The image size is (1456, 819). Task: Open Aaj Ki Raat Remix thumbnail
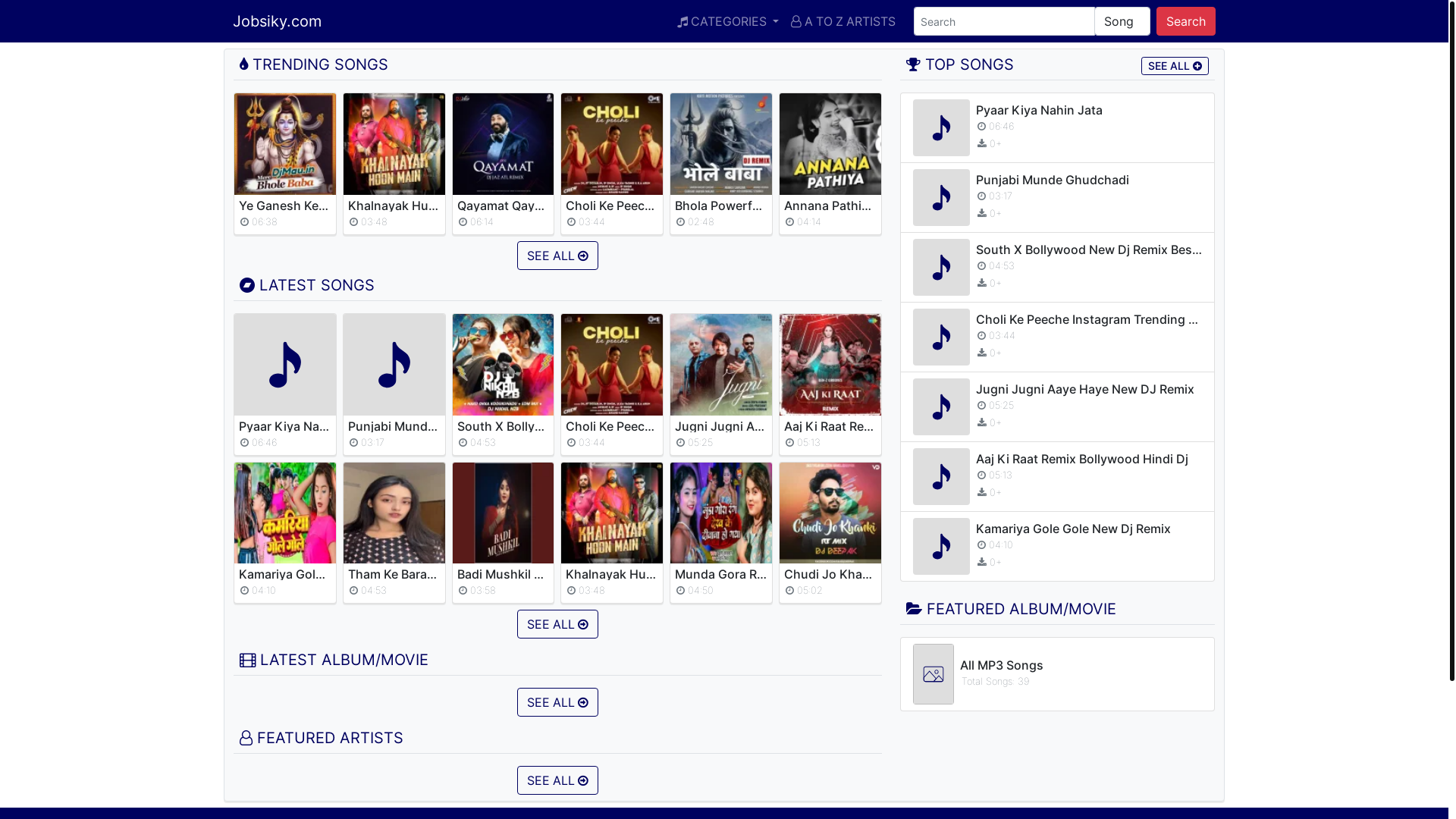pyautogui.click(x=830, y=365)
